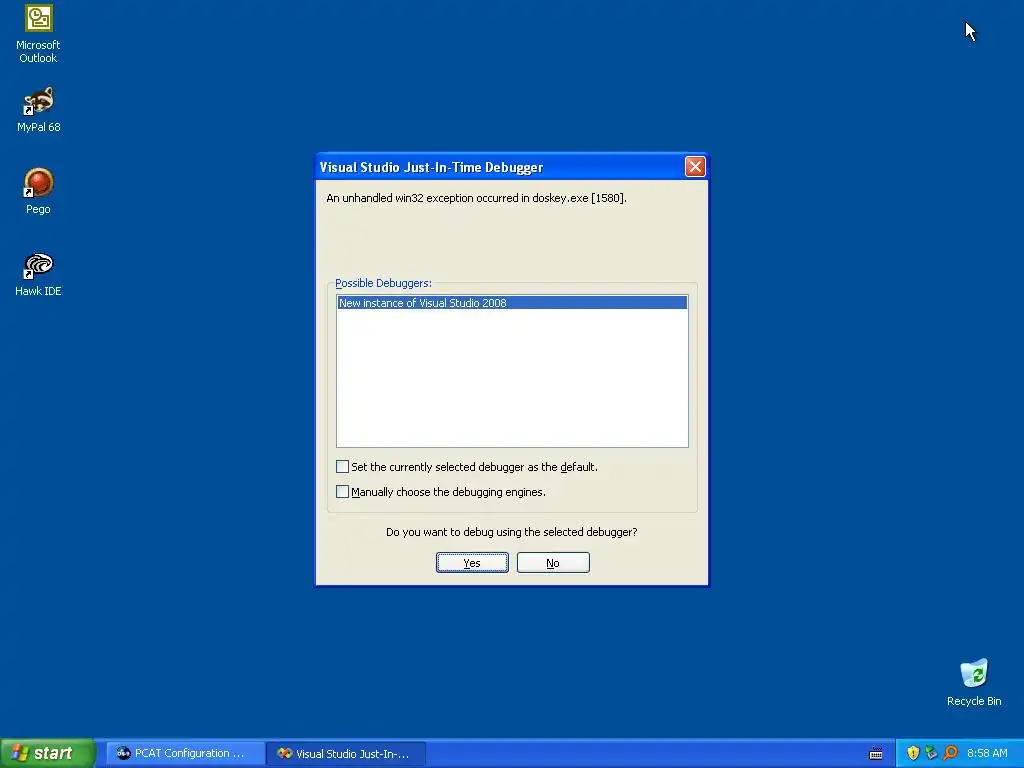1024x768 pixels.
Task: Click the yellow security shield tray icon
Action: 913,753
